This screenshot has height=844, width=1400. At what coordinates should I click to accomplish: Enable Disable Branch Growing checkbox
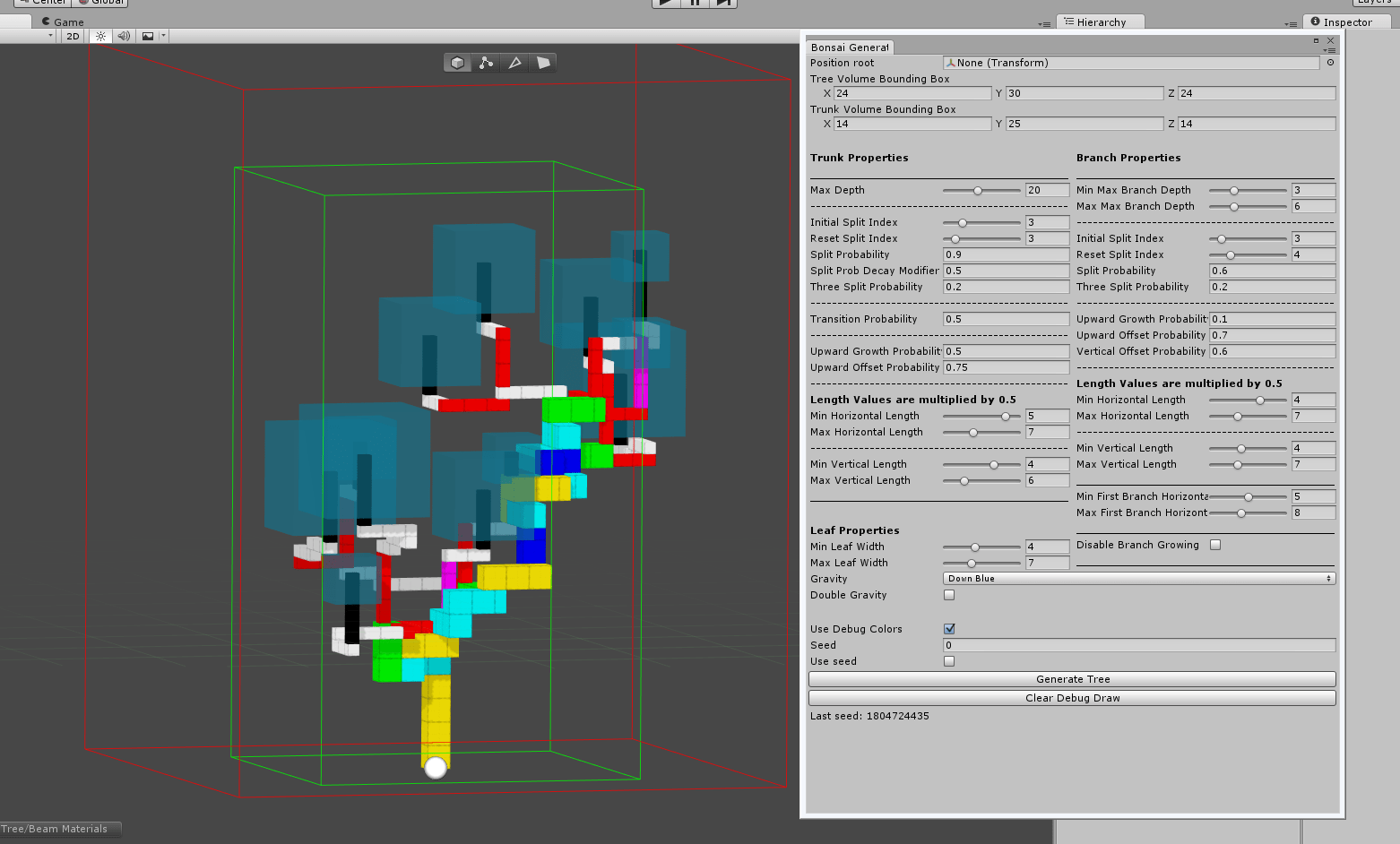(x=1215, y=545)
